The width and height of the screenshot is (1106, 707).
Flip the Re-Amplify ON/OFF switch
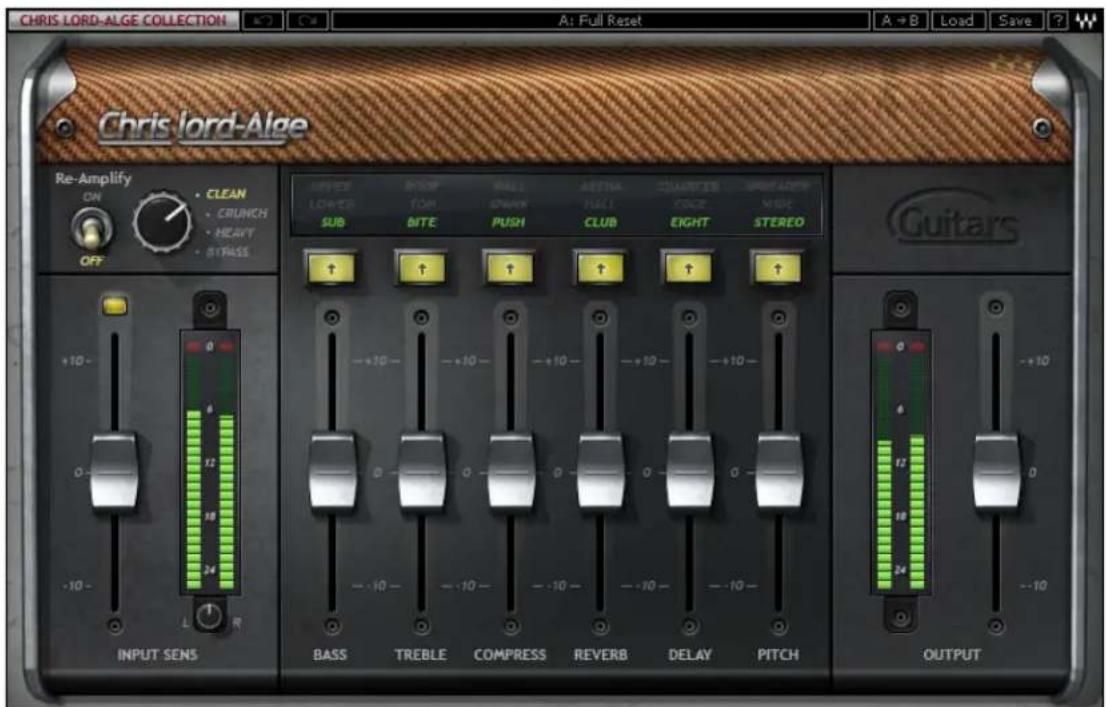tap(92, 229)
